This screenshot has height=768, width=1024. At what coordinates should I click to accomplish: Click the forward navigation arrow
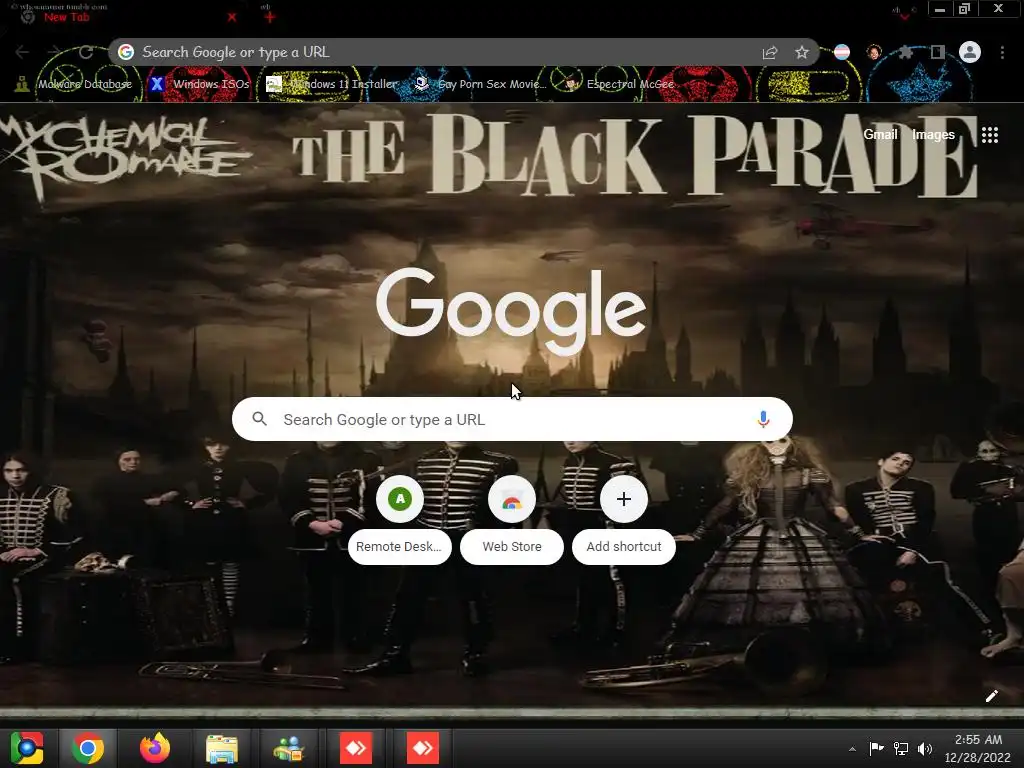(x=54, y=52)
